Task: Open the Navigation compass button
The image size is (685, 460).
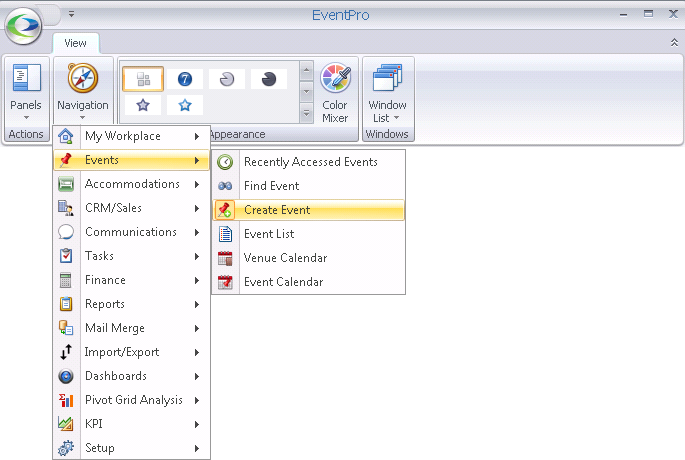Action: tap(83, 93)
